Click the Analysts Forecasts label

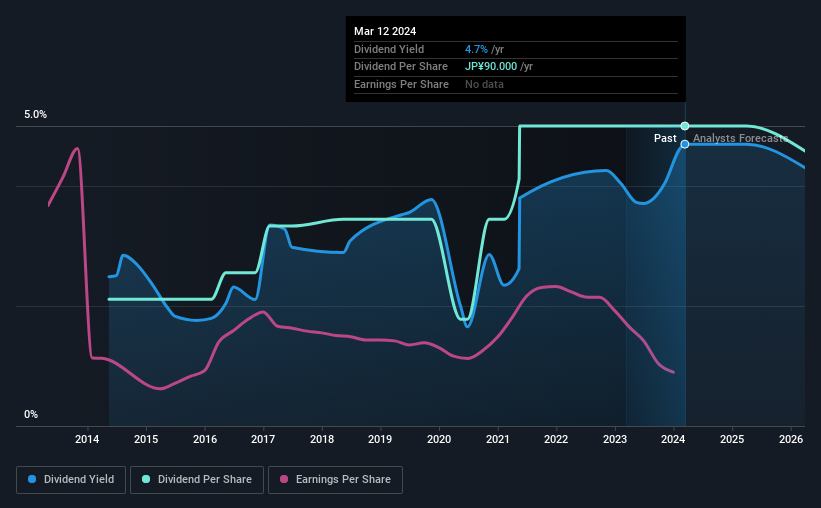pyautogui.click(x=740, y=138)
